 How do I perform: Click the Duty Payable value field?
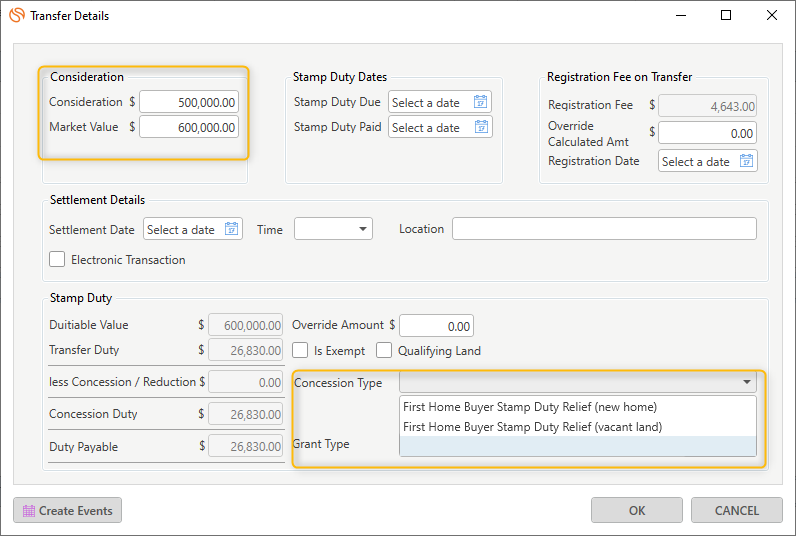coord(245,446)
